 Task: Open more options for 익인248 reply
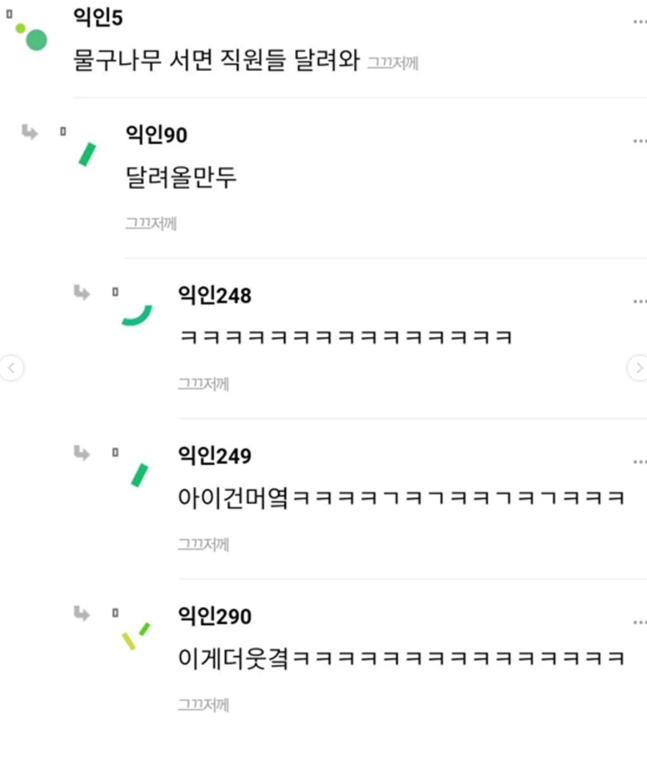tap(640, 301)
